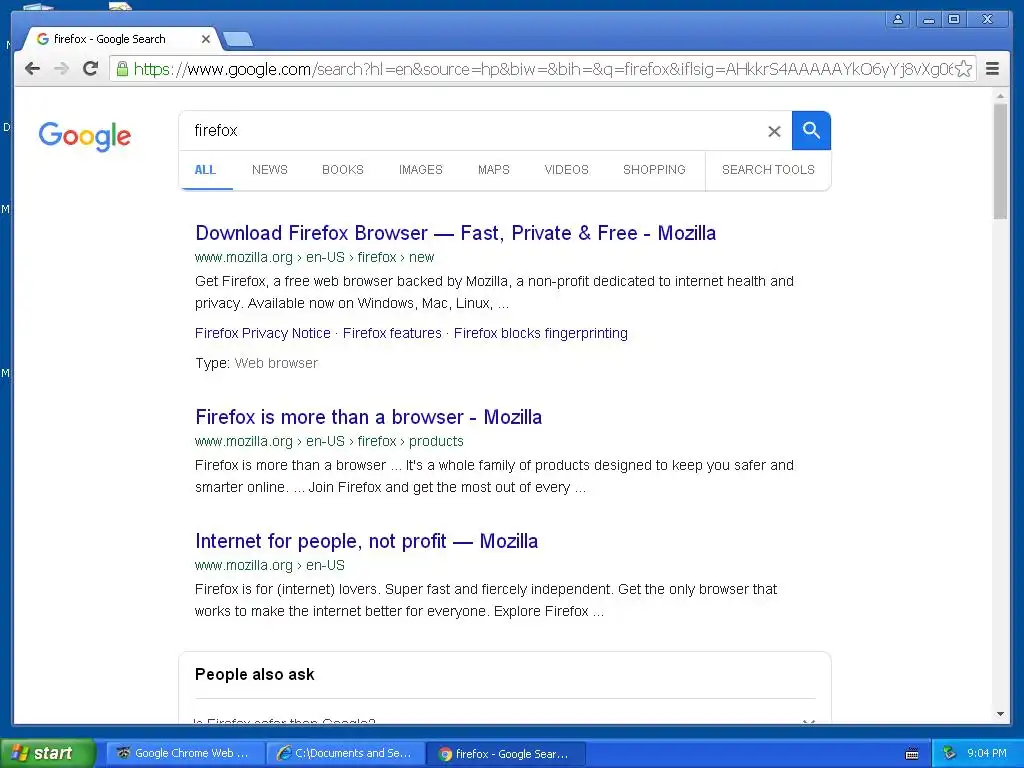Bookmark this page with the star icon
The height and width of the screenshot is (768, 1024).
(963, 69)
